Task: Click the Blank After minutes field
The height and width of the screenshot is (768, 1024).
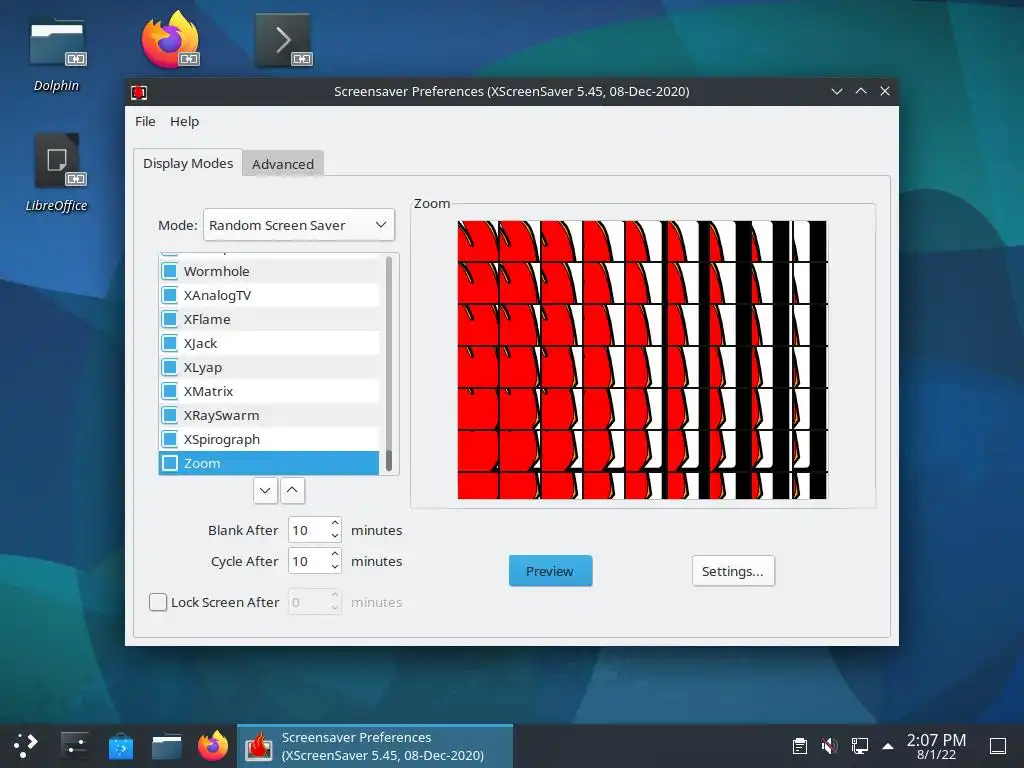Action: click(308, 530)
